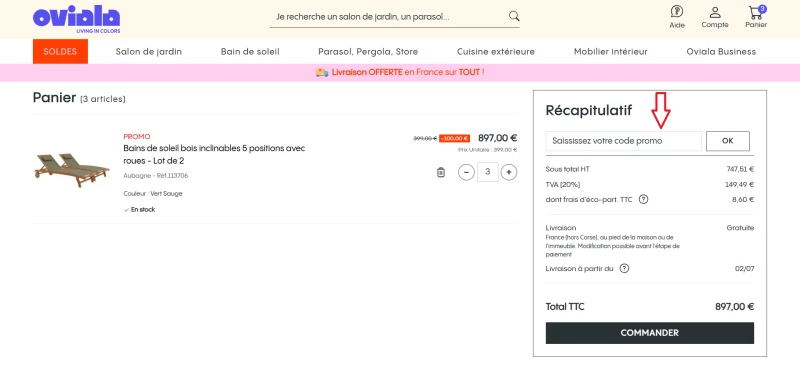The width and height of the screenshot is (800, 366).
Task: Open Oviala Business menu
Action: coord(721,52)
